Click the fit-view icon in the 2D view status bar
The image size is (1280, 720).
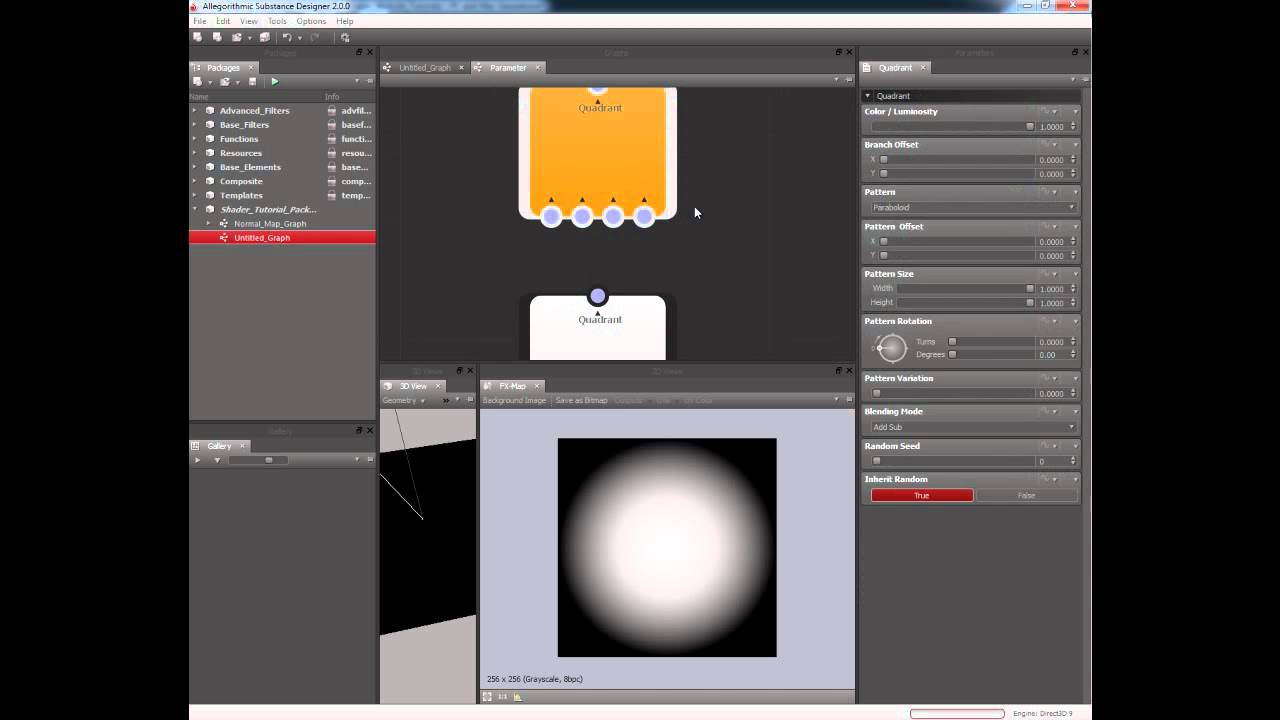(x=487, y=697)
